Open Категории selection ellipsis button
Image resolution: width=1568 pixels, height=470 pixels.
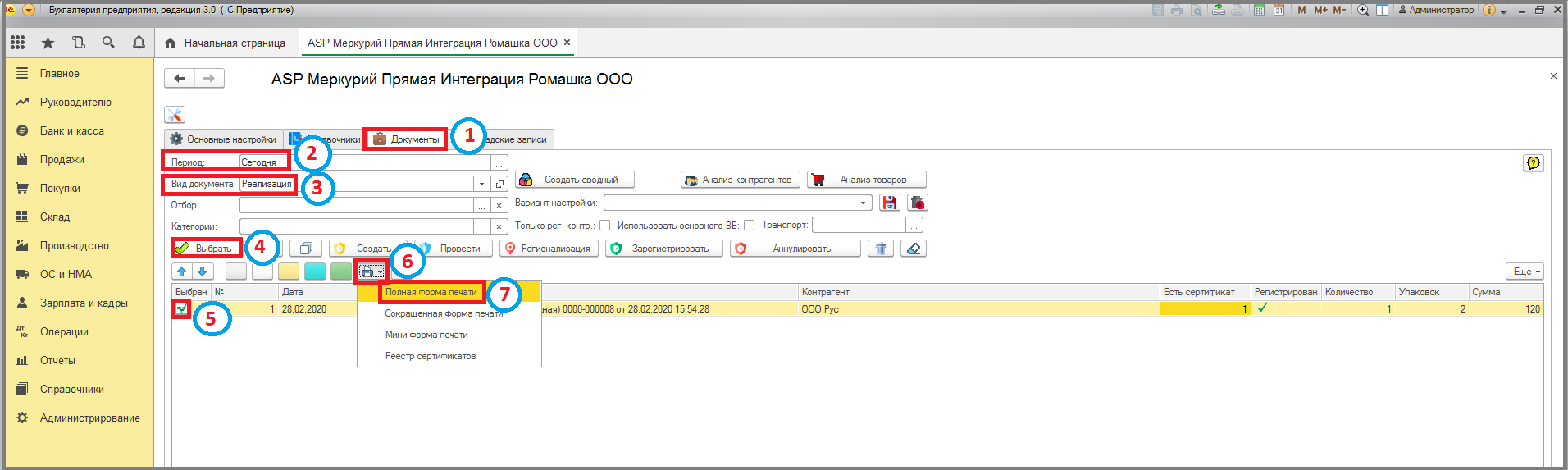[482, 226]
